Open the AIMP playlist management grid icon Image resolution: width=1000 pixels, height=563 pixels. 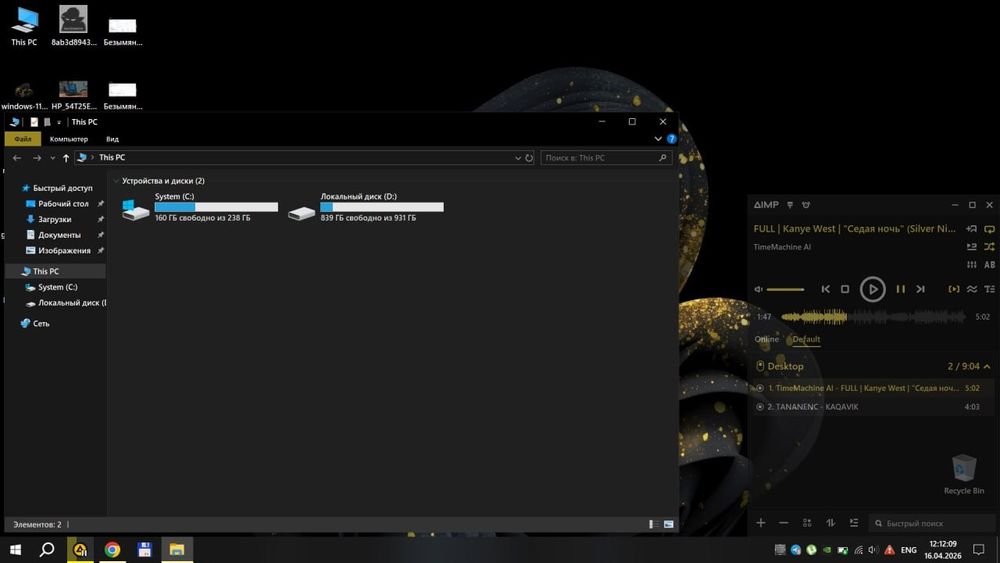click(807, 523)
